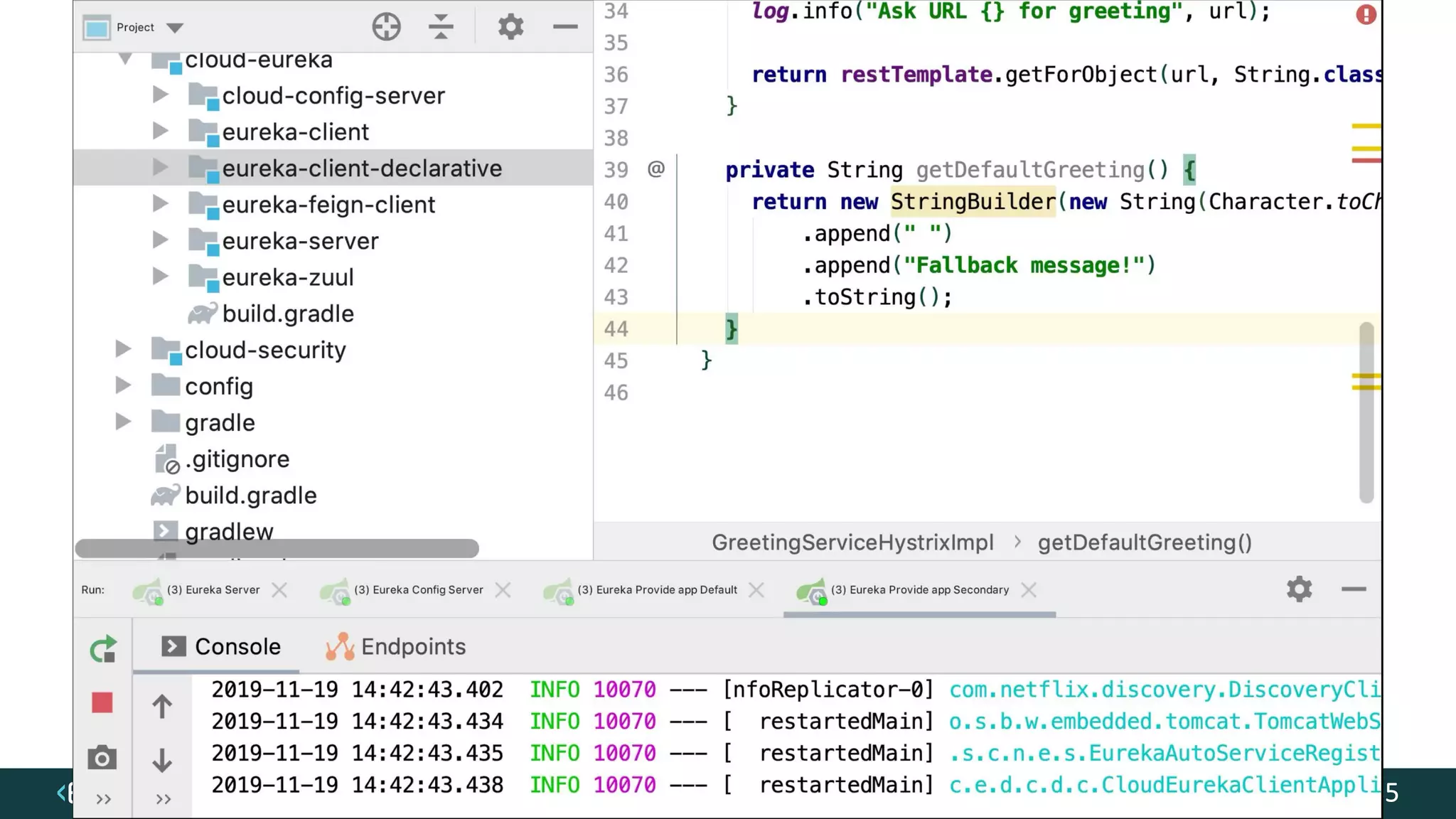Open Project panel settings gear
The height and width of the screenshot is (819, 1456).
pyautogui.click(x=510, y=27)
